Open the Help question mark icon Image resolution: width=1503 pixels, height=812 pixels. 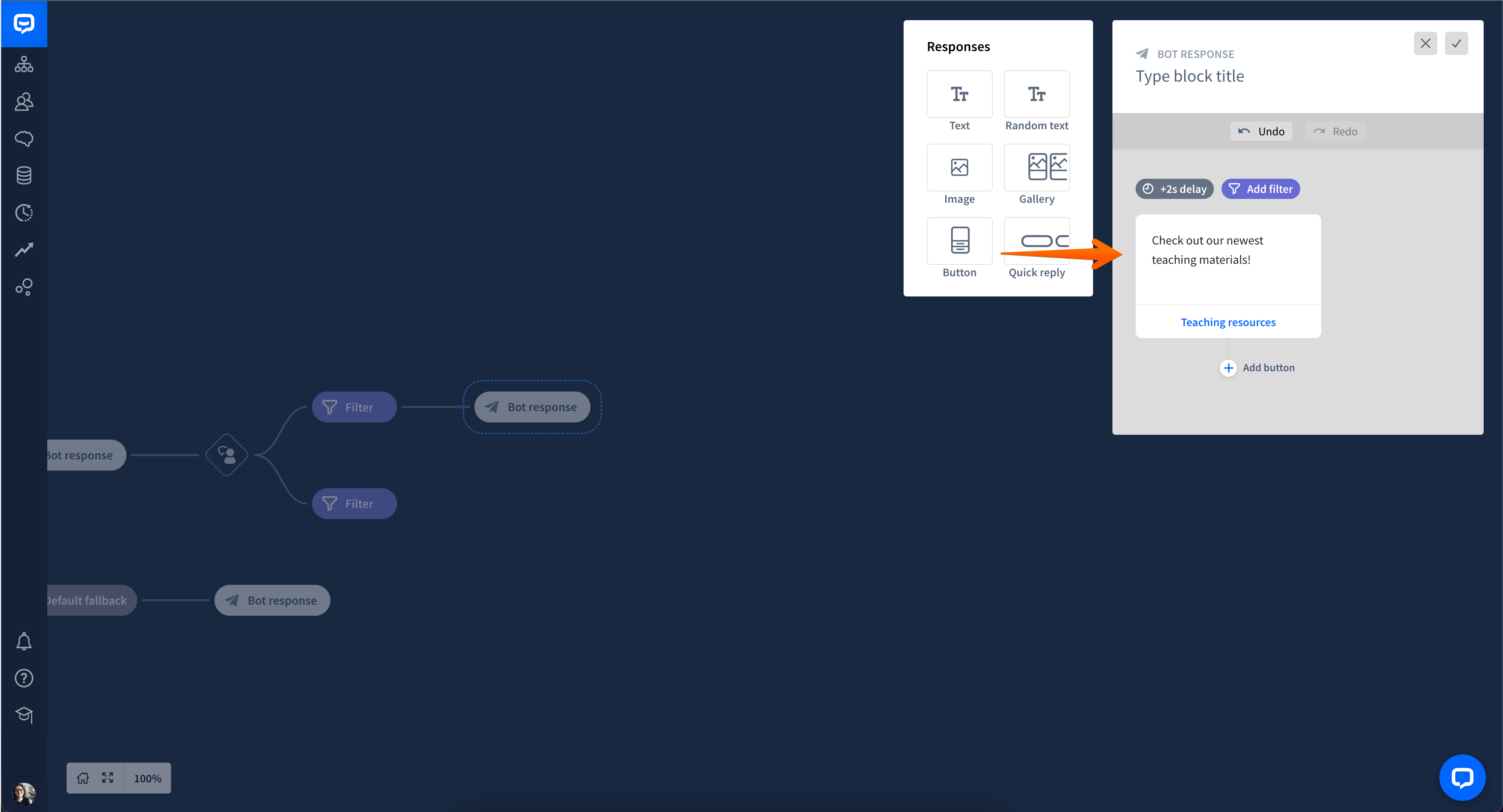24,678
